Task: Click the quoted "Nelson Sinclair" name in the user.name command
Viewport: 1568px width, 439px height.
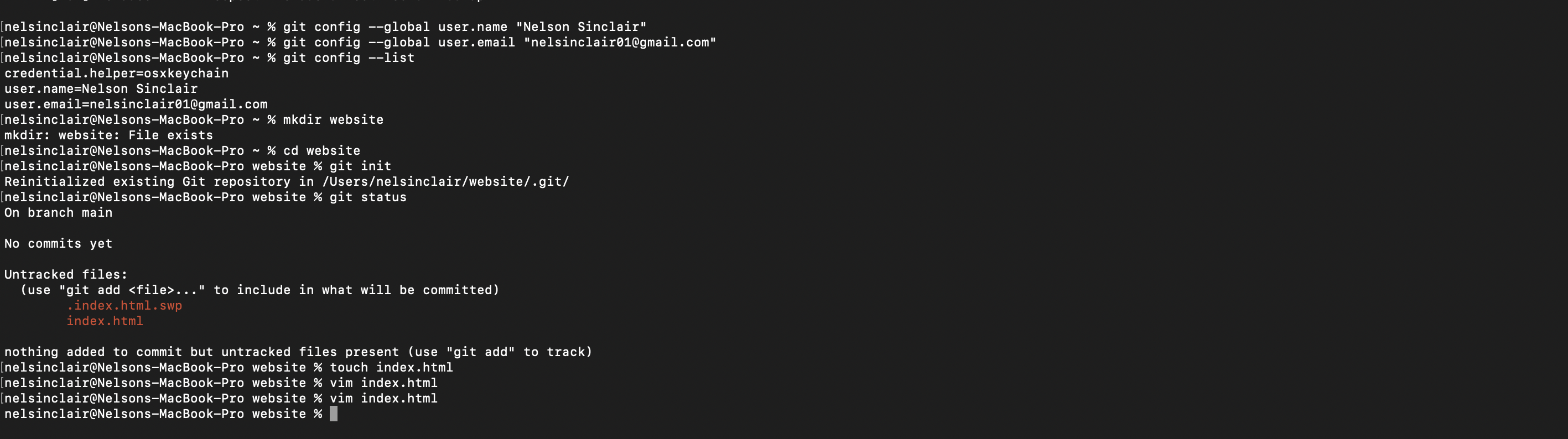Action: (581, 27)
